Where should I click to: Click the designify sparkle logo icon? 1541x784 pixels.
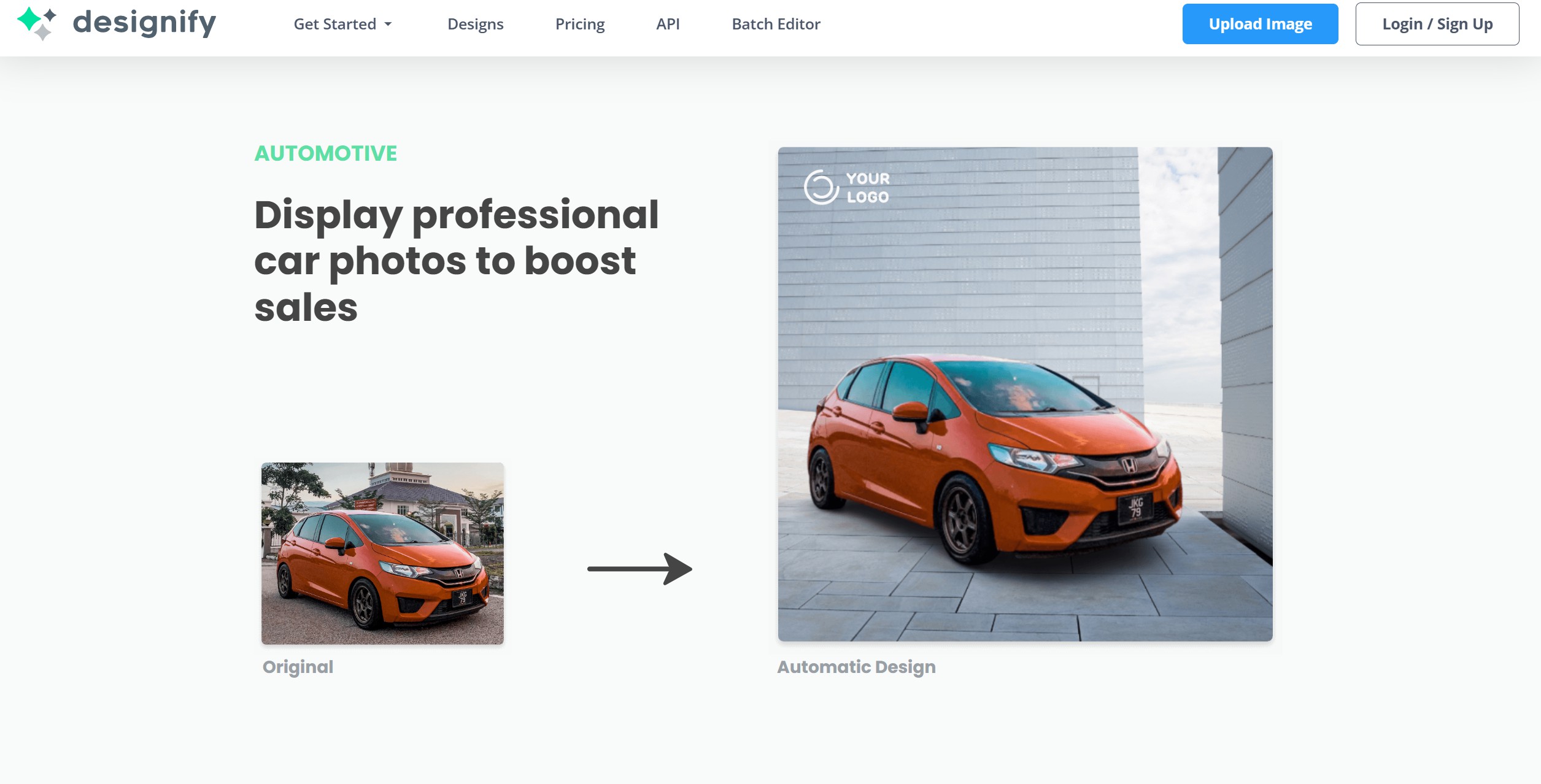(37, 23)
